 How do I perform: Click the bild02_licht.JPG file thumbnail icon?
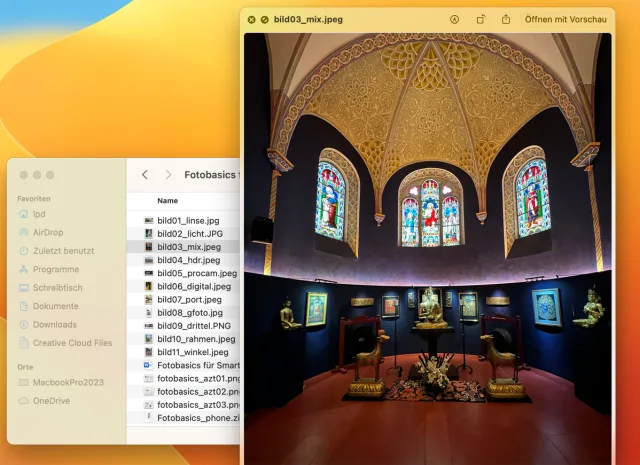(149, 234)
